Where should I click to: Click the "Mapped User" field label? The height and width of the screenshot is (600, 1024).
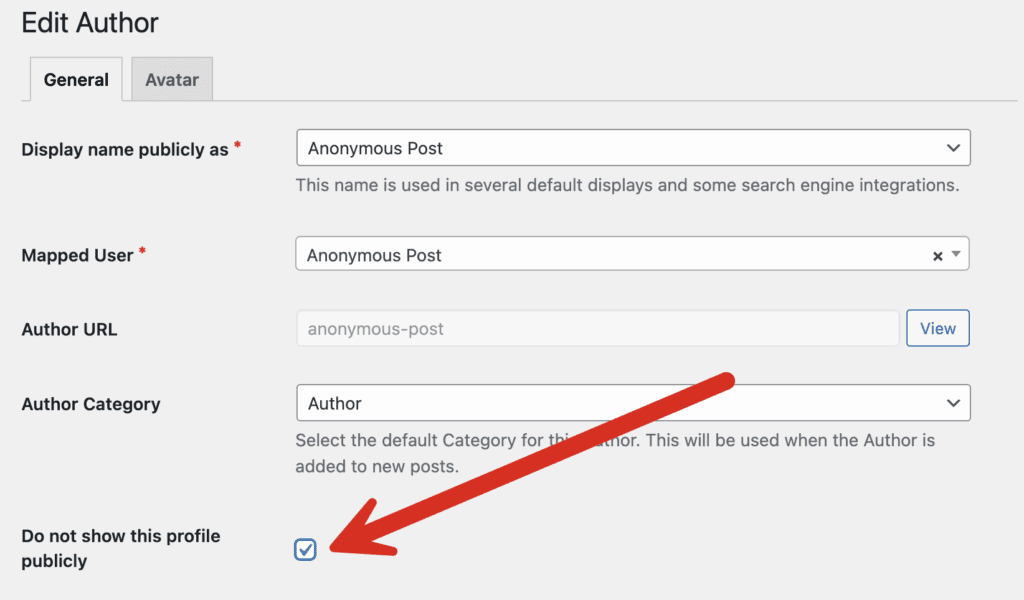[x=77, y=255]
